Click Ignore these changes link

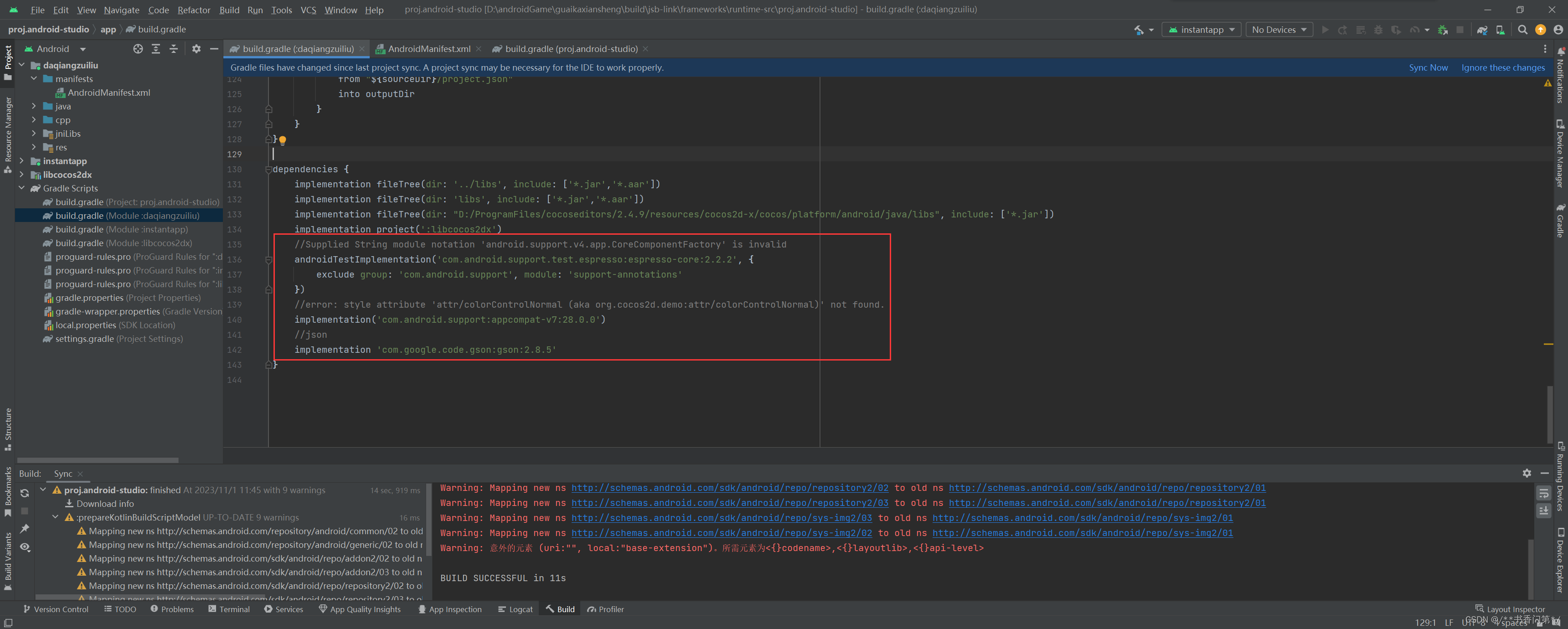click(1502, 67)
